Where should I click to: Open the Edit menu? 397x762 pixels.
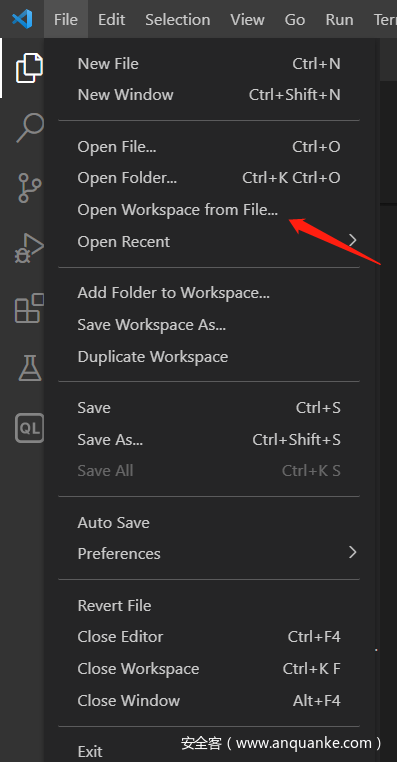click(x=111, y=19)
